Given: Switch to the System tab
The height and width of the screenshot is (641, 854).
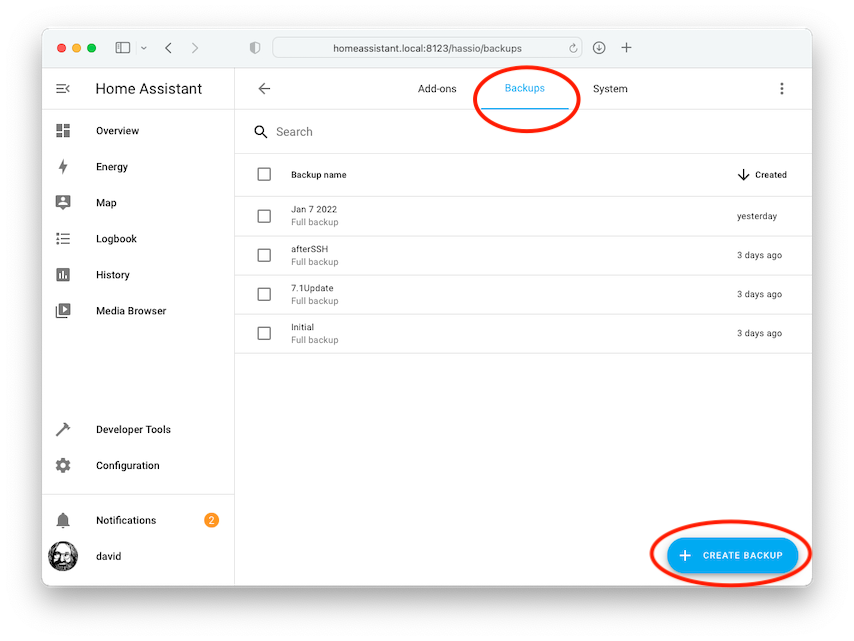Looking at the screenshot, I should [610, 89].
